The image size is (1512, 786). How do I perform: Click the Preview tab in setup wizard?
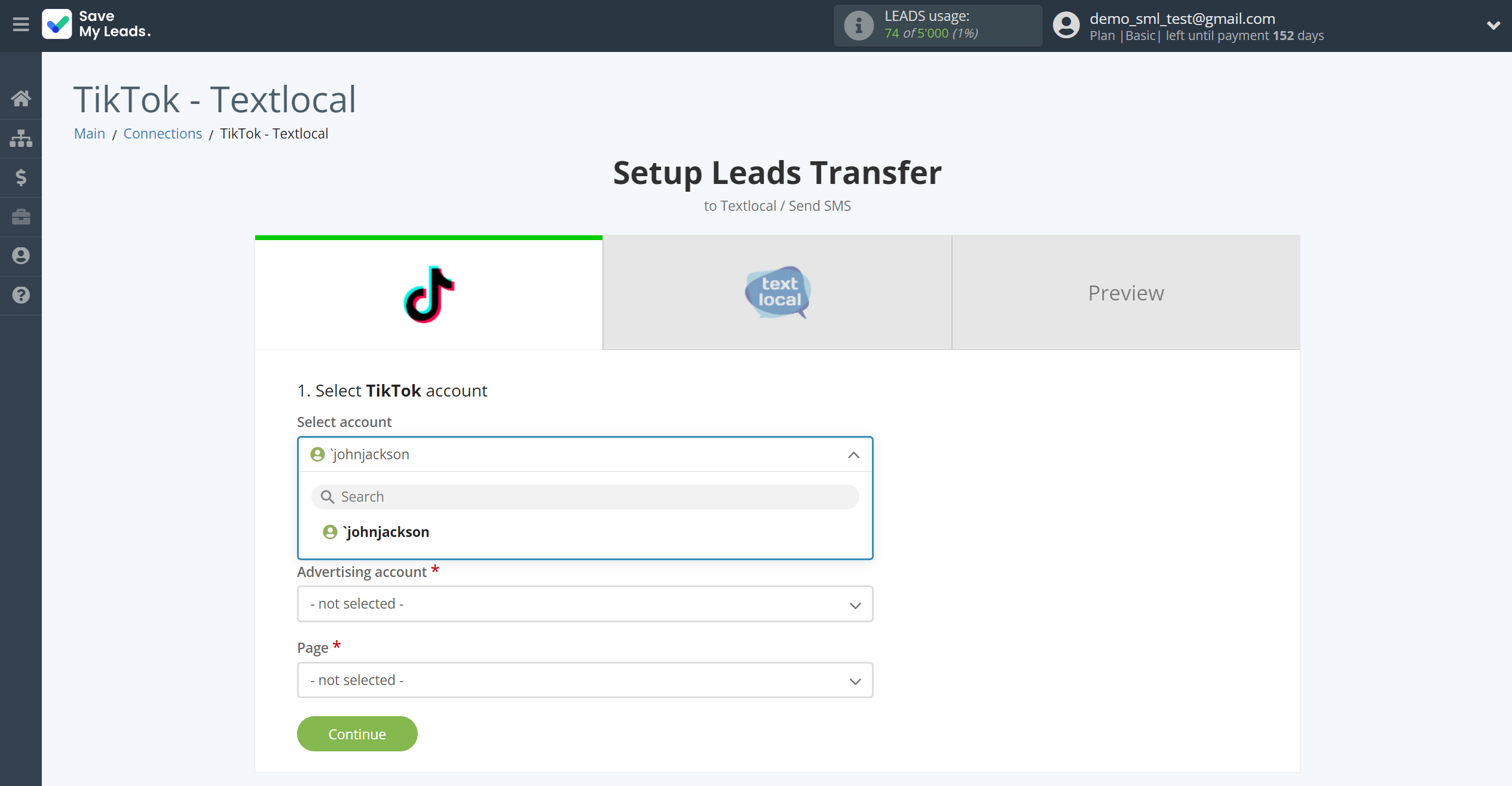point(1127,292)
